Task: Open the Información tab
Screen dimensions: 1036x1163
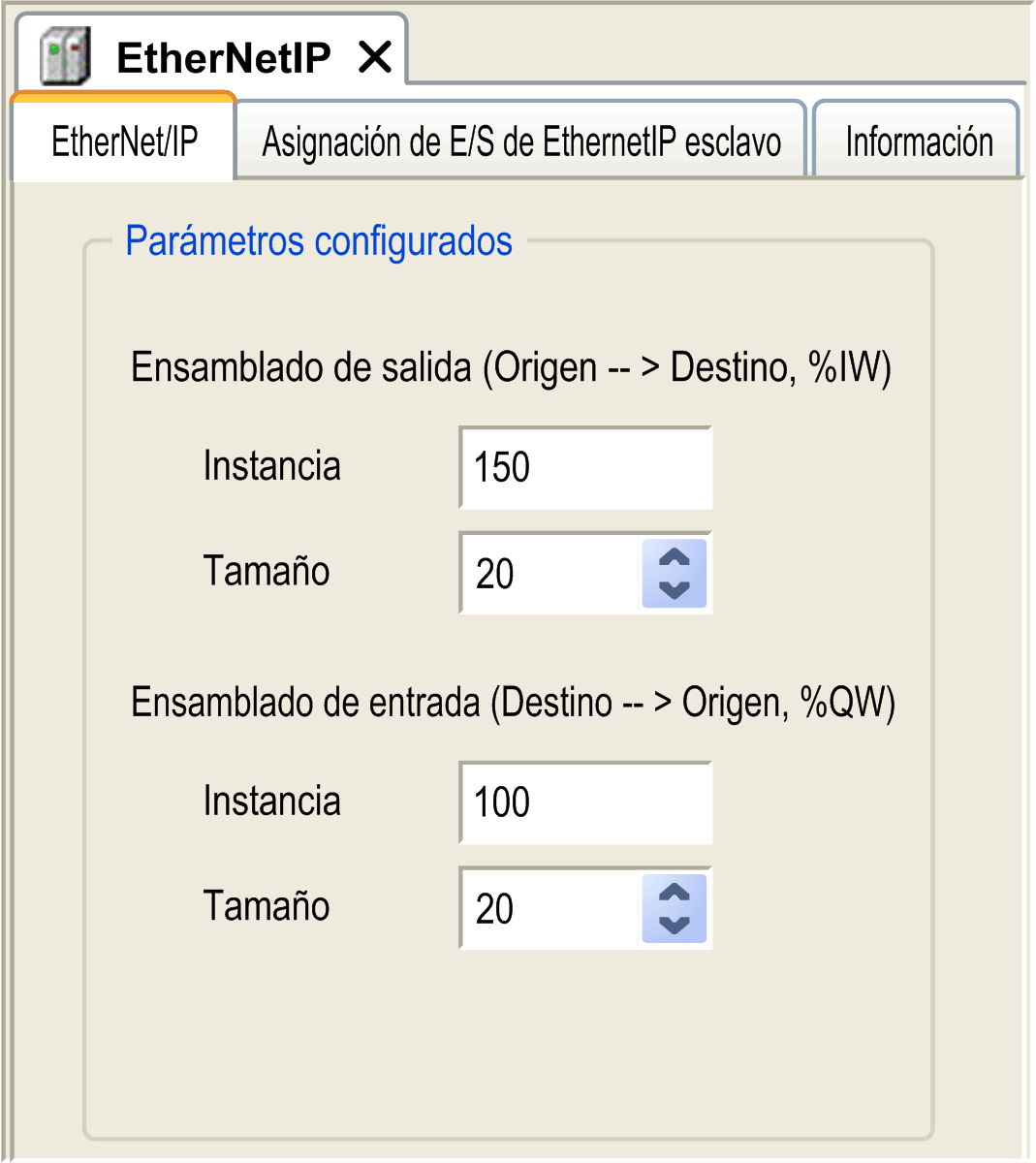Action: 918,142
